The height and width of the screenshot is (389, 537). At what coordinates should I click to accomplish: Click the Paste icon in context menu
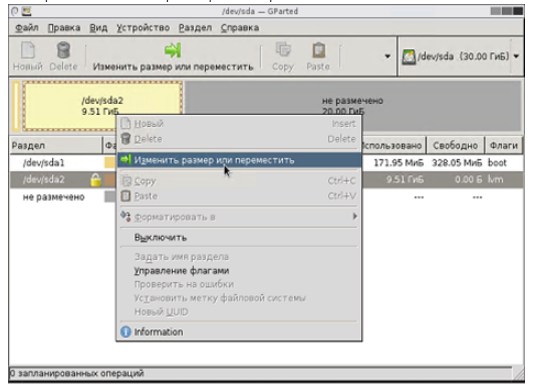(x=126, y=196)
